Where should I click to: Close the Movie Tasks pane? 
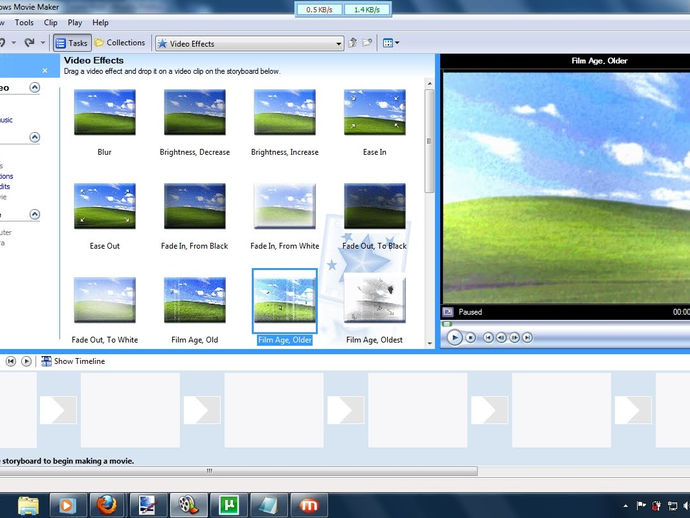tap(45, 70)
